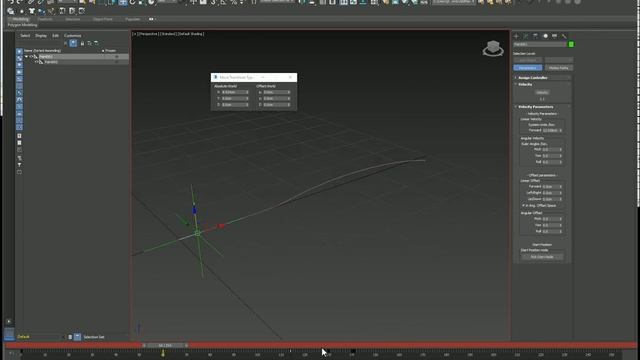Click the Angular Offset Roll spinner arrows

point(561,231)
